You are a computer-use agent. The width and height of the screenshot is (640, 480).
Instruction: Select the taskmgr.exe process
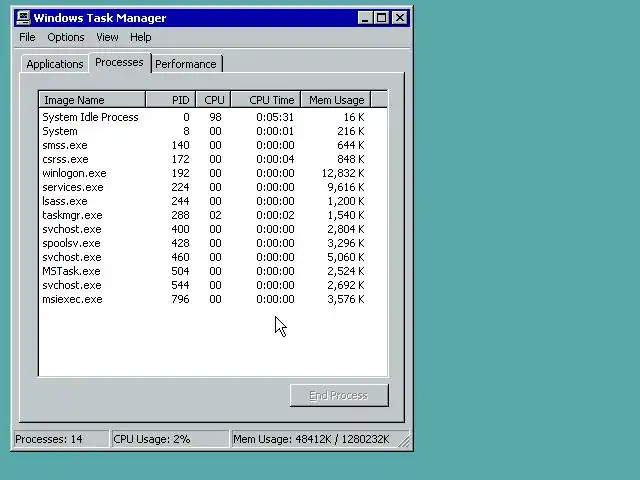pyautogui.click(x=213, y=215)
